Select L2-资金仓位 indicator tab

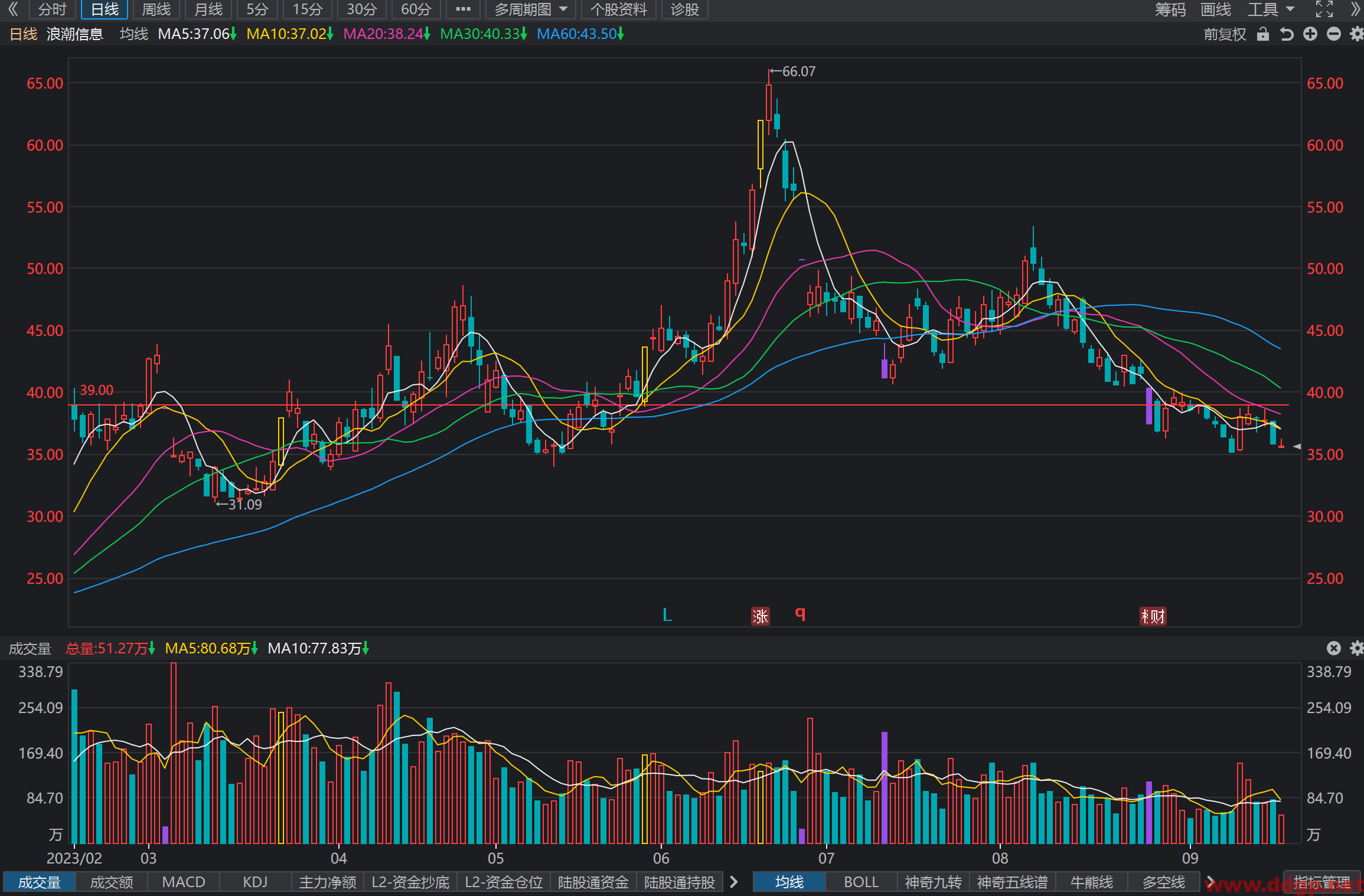click(504, 882)
